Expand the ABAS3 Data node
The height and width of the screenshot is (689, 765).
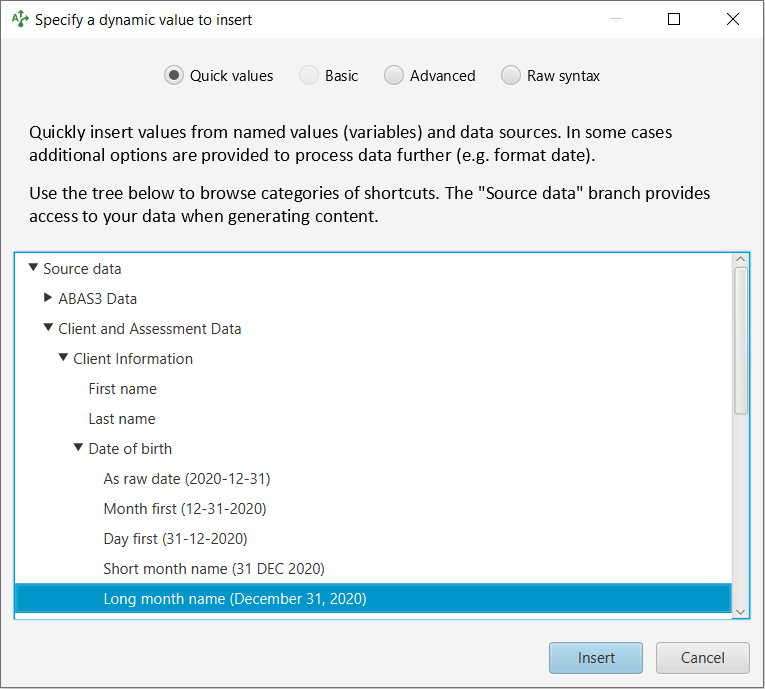pos(48,298)
